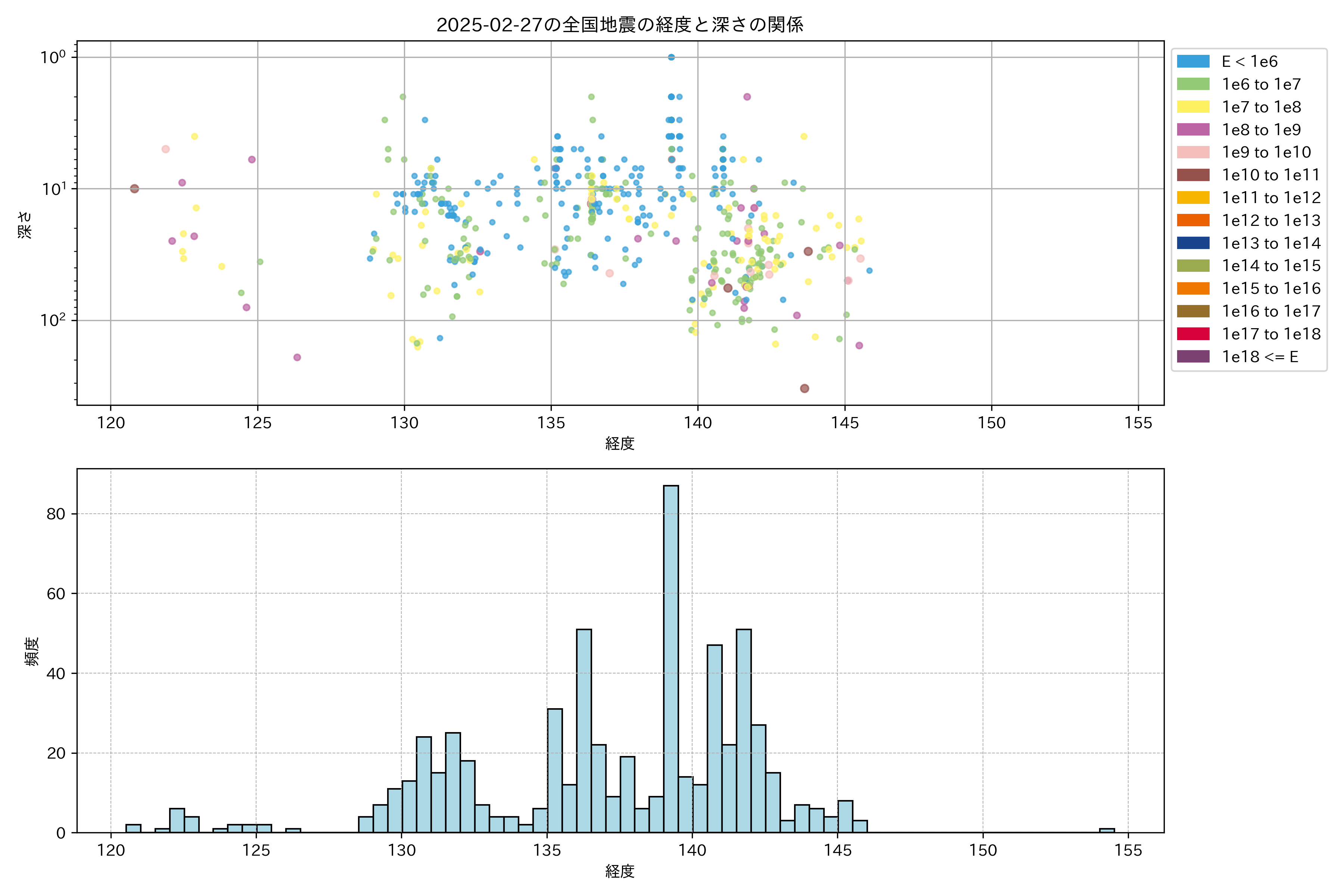Click the purple '1e8 to 1e9' legend swatch
The image size is (1344, 896).
click(x=1193, y=130)
